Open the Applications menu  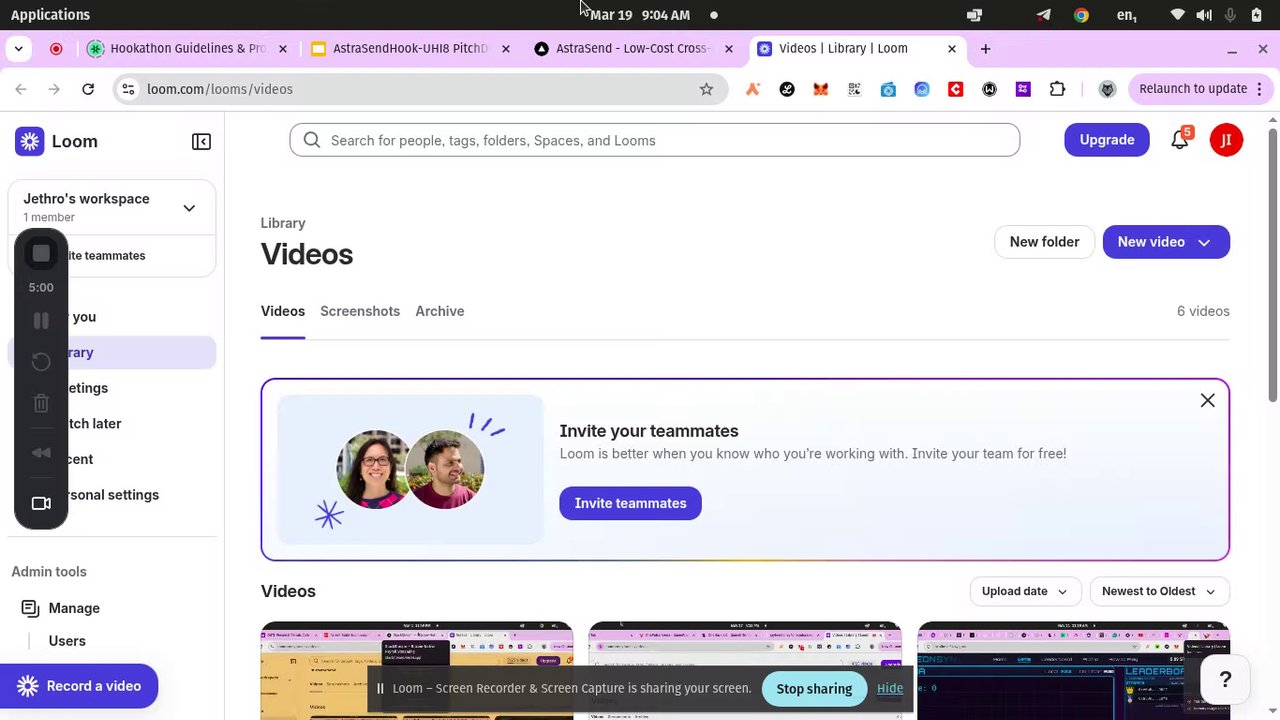(x=50, y=15)
